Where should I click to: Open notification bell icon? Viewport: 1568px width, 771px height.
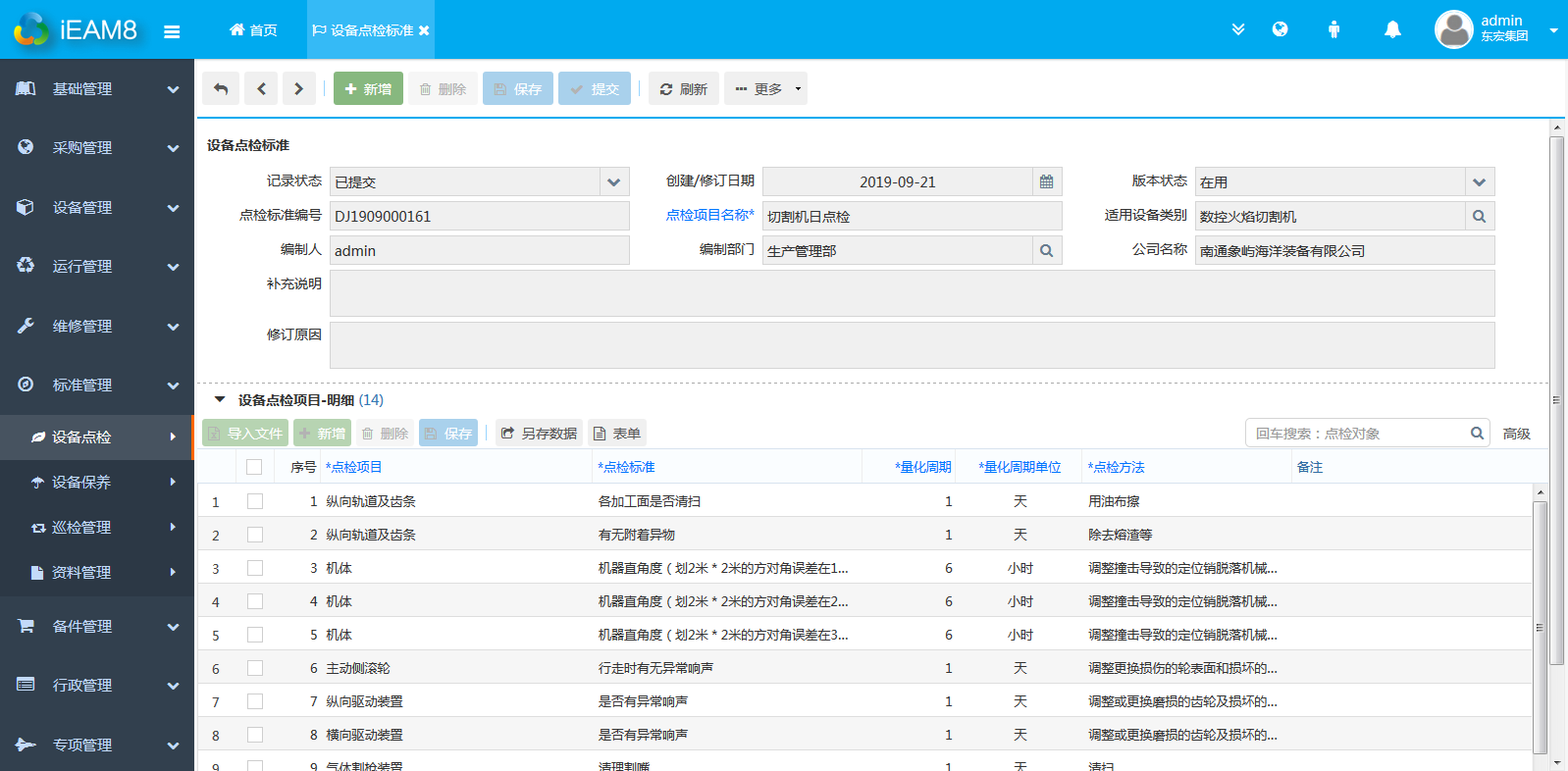1391,29
